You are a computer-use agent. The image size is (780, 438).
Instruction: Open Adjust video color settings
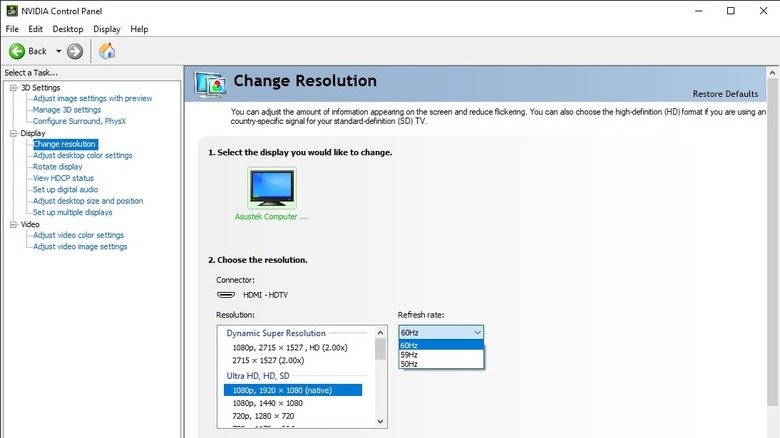[x=79, y=235]
